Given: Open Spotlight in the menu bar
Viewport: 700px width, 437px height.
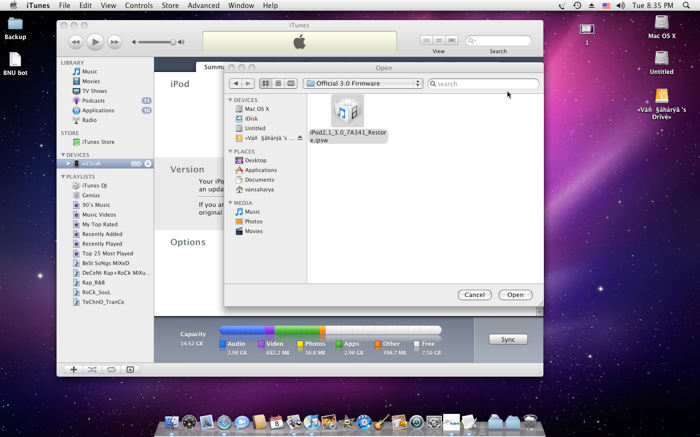Looking at the screenshot, I should 686,5.
